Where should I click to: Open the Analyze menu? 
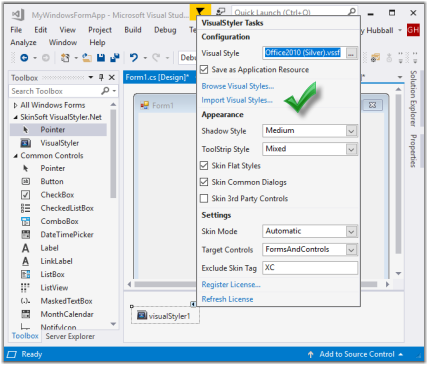tap(23, 43)
